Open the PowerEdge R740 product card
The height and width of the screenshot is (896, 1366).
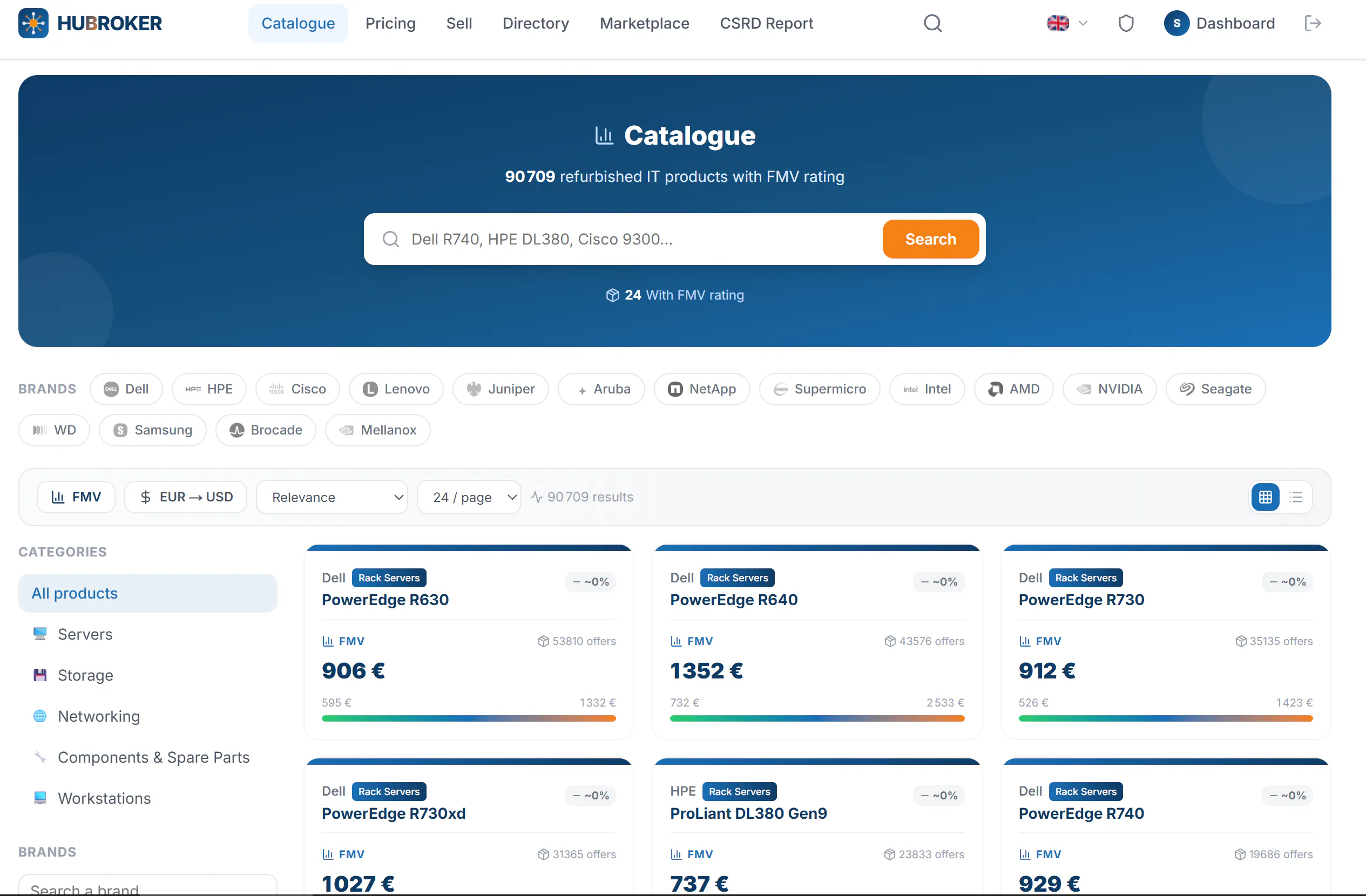pos(1166,827)
